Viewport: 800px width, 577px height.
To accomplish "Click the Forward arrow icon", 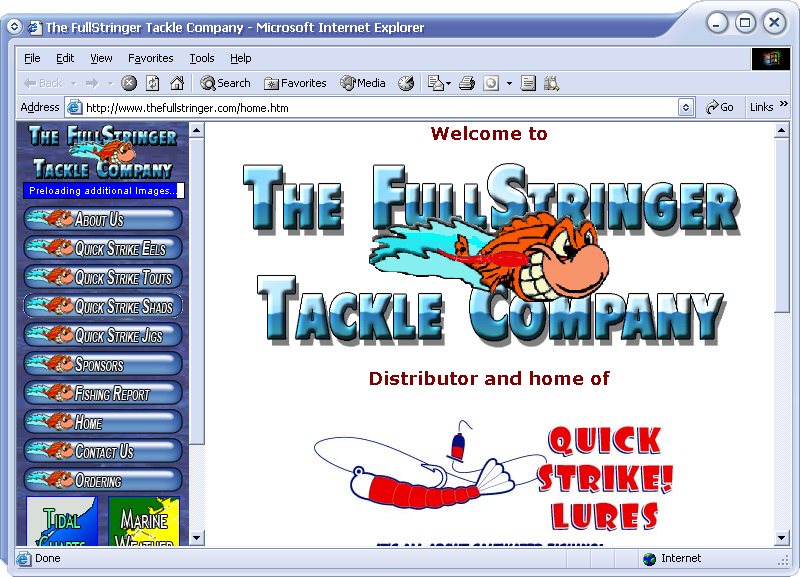I will point(92,83).
